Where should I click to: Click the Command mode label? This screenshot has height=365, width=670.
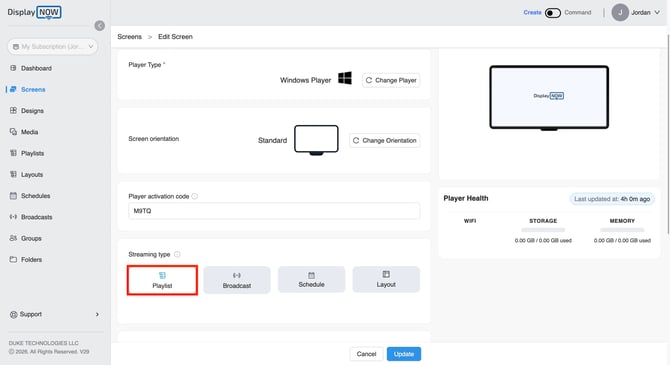[x=578, y=12]
